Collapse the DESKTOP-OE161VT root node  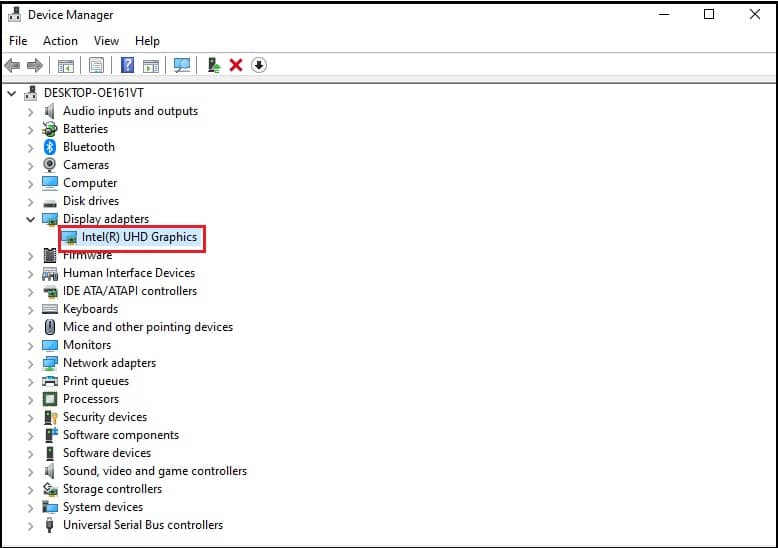[x=12, y=93]
